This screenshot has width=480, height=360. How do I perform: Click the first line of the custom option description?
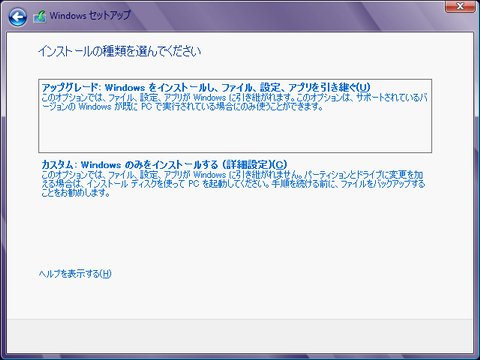pyautogui.click(x=232, y=175)
